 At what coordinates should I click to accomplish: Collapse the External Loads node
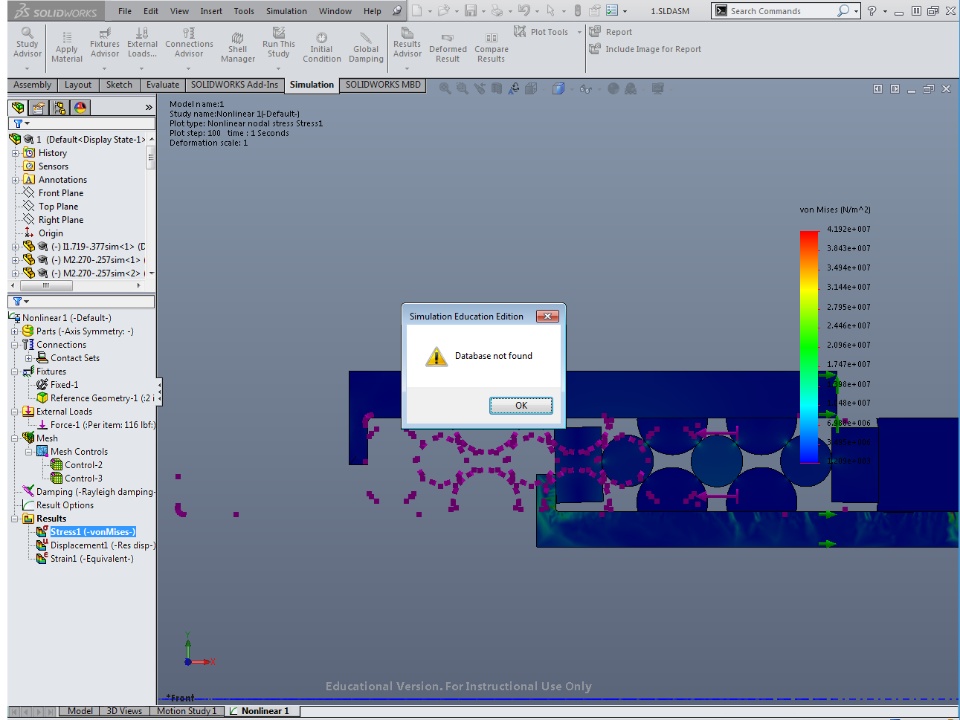point(15,412)
